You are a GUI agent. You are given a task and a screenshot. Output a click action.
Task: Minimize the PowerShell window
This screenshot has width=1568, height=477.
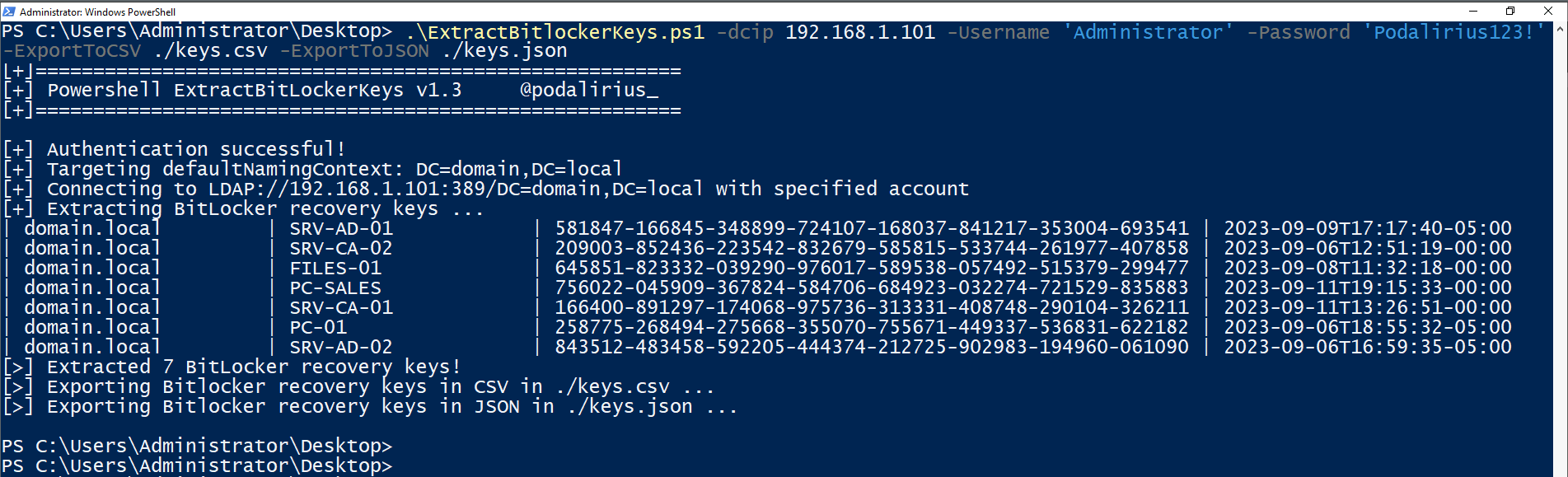1473,11
